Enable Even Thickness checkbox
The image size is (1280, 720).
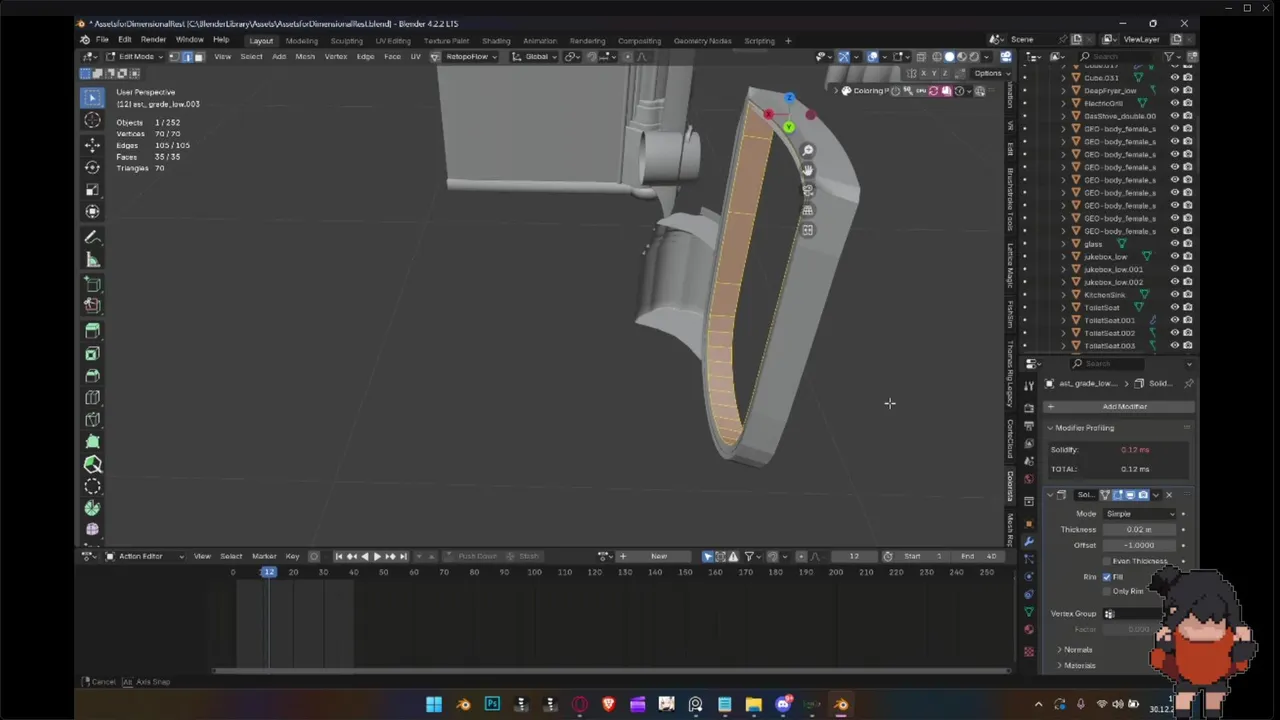click(1107, 561)
